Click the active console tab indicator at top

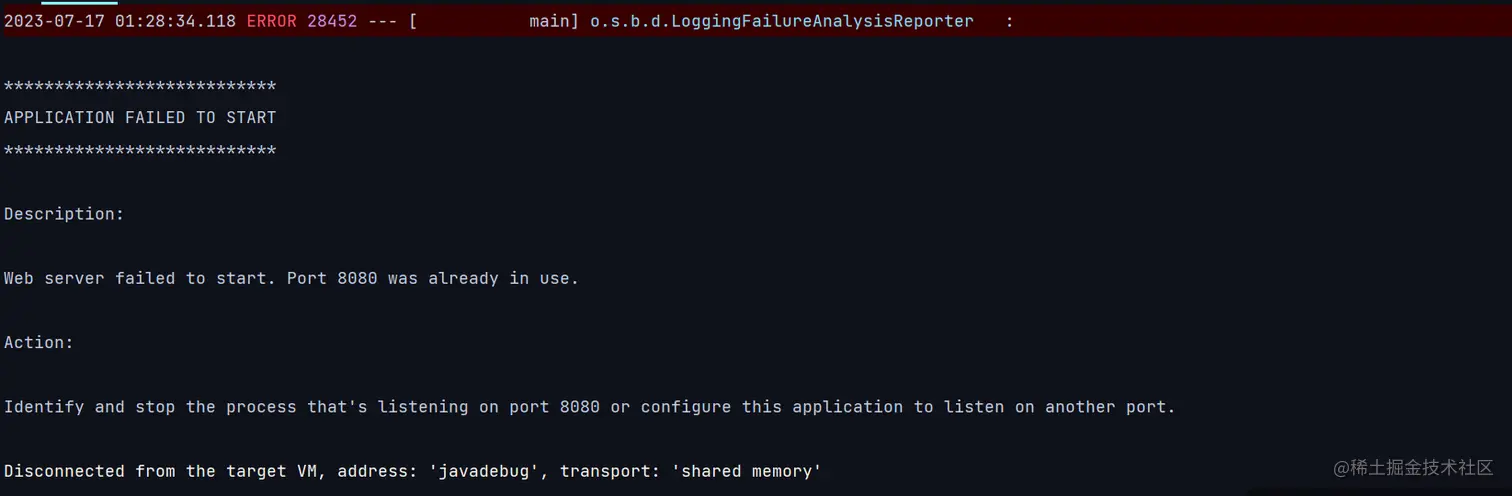79,2
